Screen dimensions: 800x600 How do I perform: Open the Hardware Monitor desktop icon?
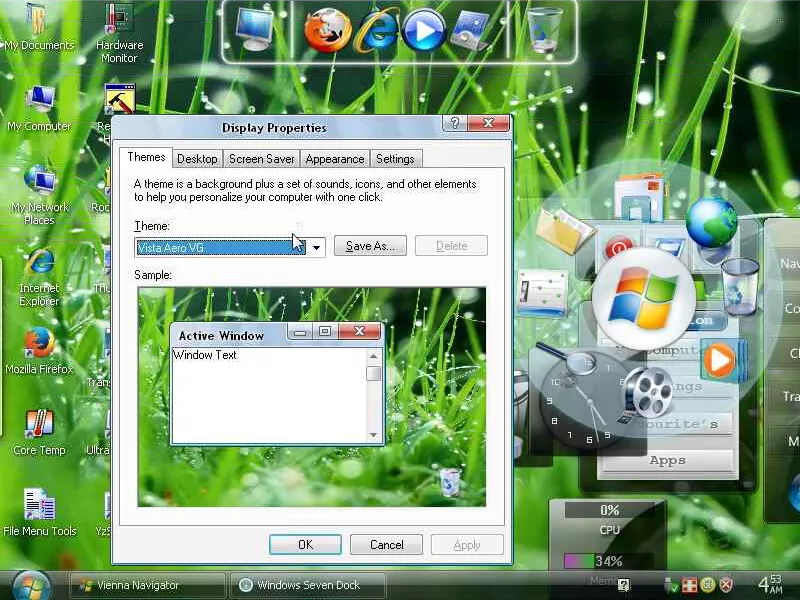[x=119, y=33]
